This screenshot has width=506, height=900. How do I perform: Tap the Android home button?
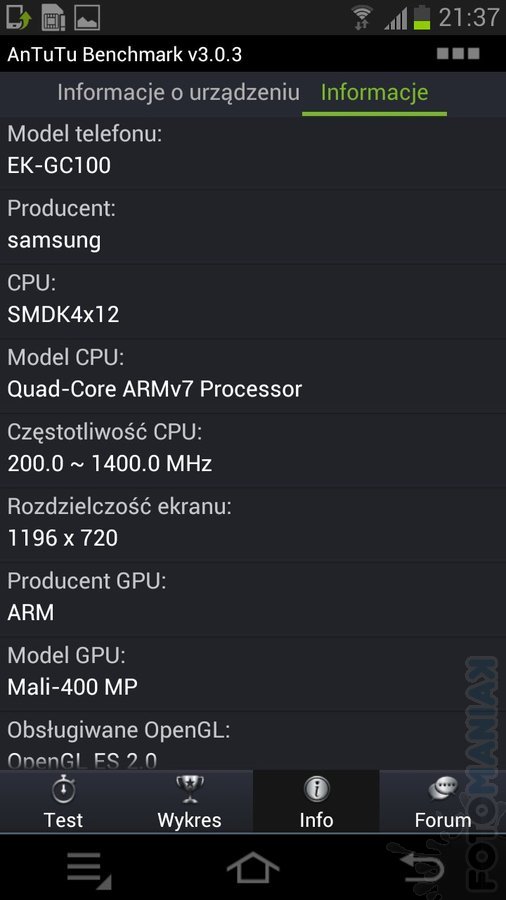253,868
